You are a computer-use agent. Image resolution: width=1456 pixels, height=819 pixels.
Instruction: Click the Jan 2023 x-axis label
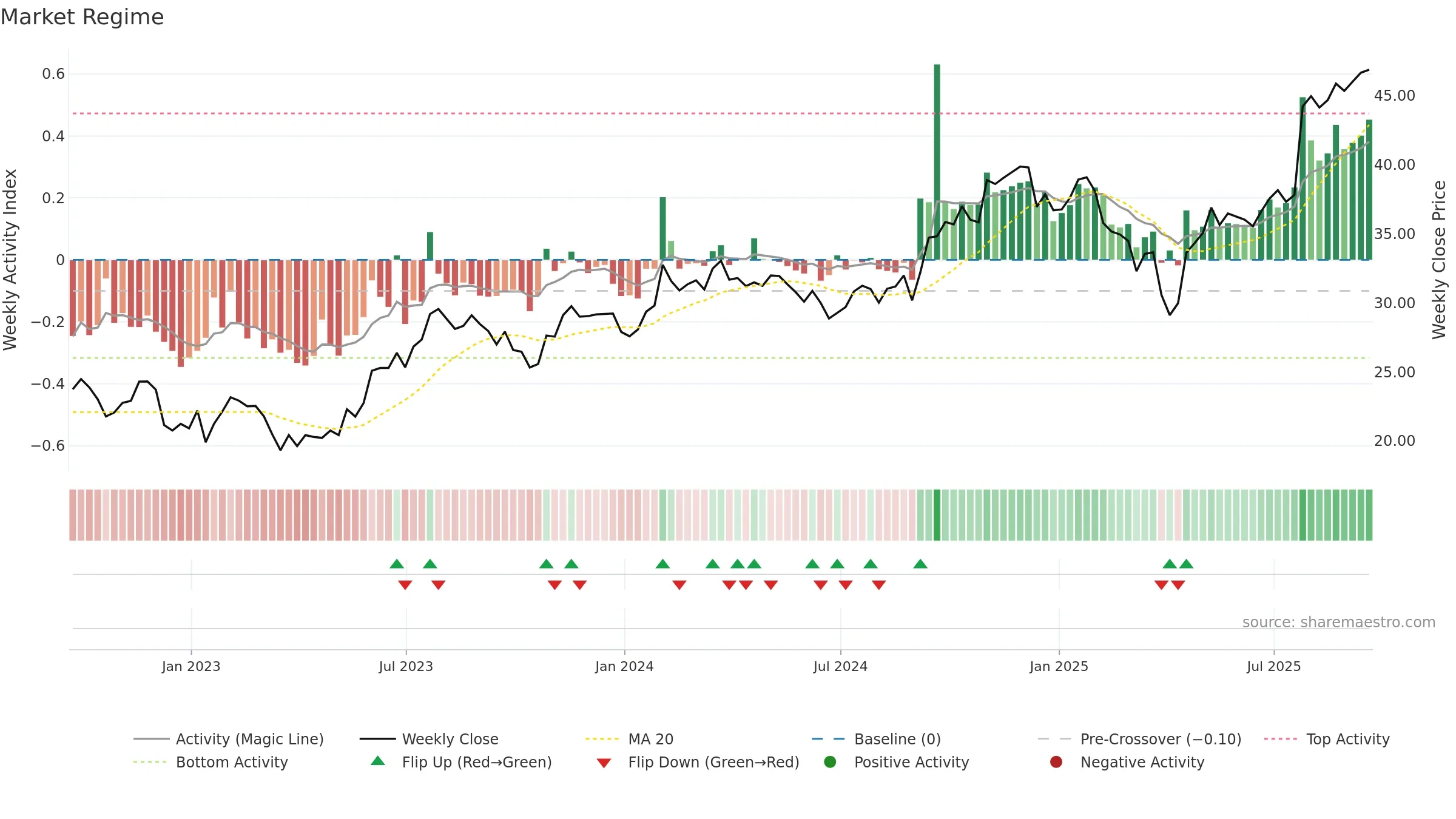click(x=191, y=667)
